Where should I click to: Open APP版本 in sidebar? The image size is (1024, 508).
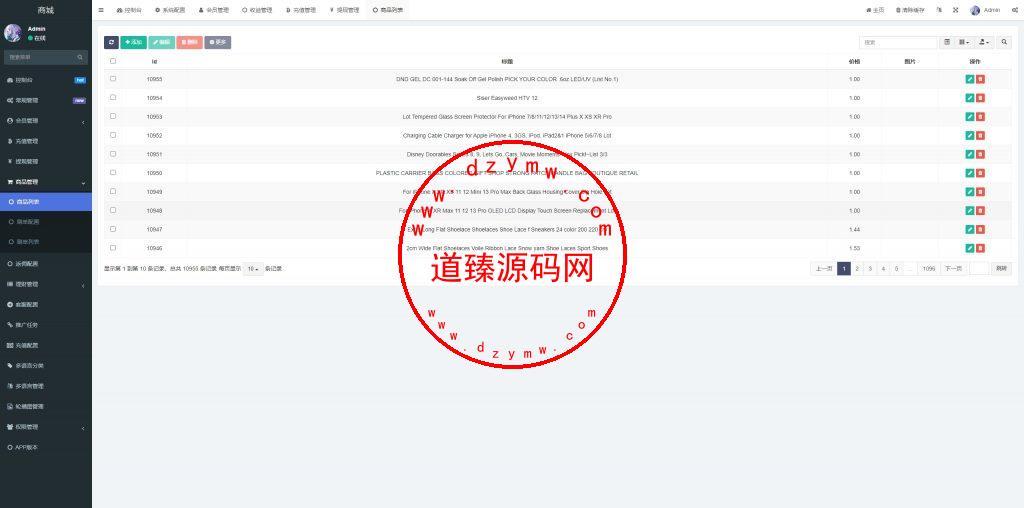(x=46, y=447)
